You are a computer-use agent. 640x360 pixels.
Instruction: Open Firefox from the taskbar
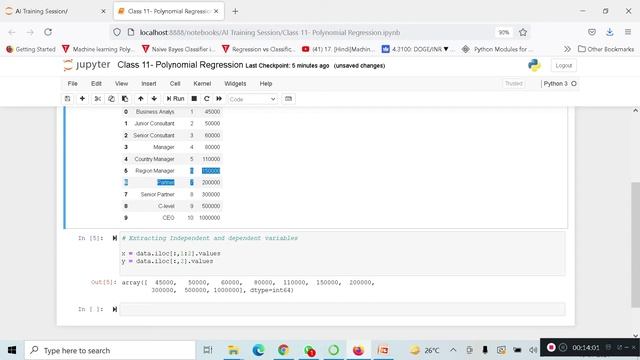point(358,350)
